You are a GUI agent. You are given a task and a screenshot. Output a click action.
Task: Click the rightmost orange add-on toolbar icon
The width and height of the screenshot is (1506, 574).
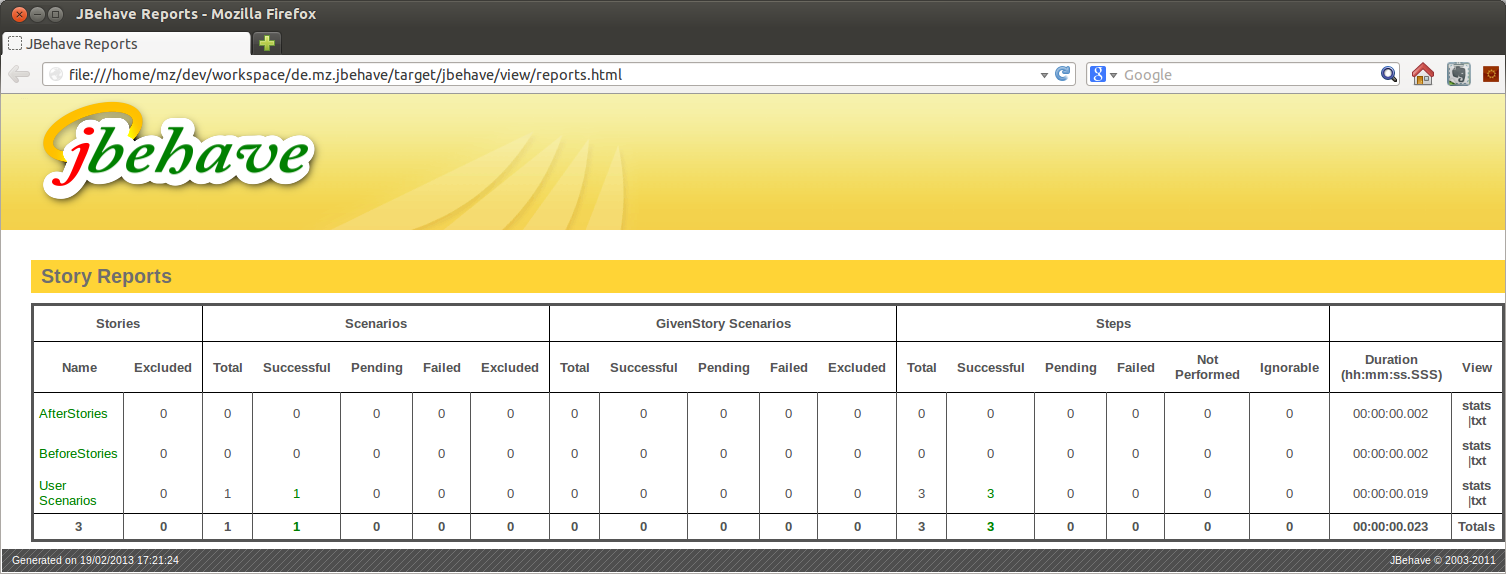point(1490,74)
